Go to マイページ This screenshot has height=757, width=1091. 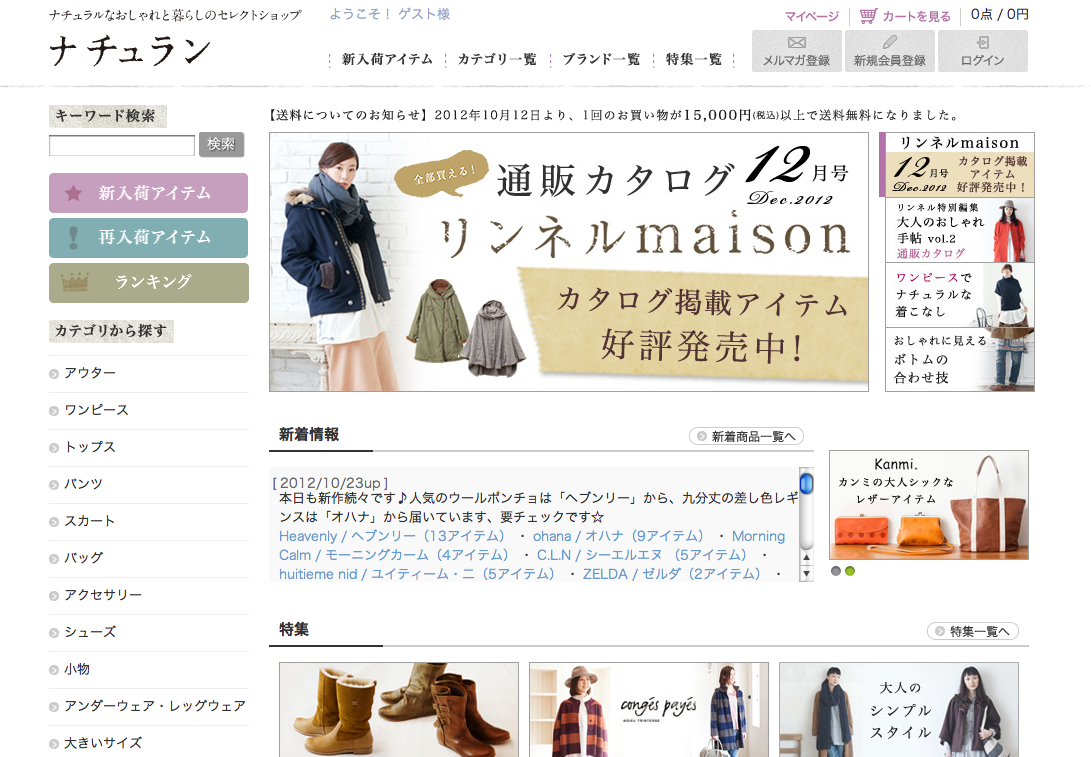click(811, 16)
